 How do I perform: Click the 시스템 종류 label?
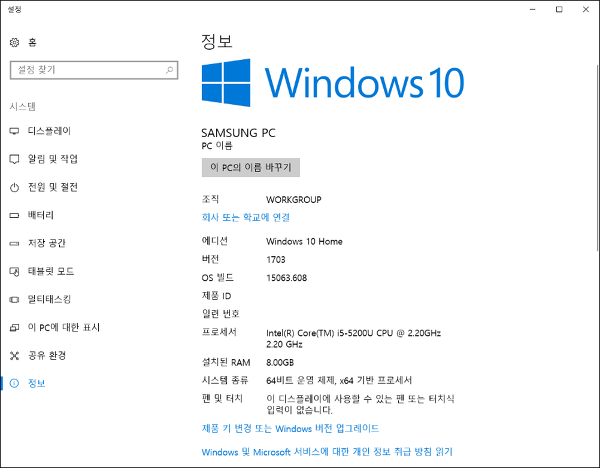[225, 380]
